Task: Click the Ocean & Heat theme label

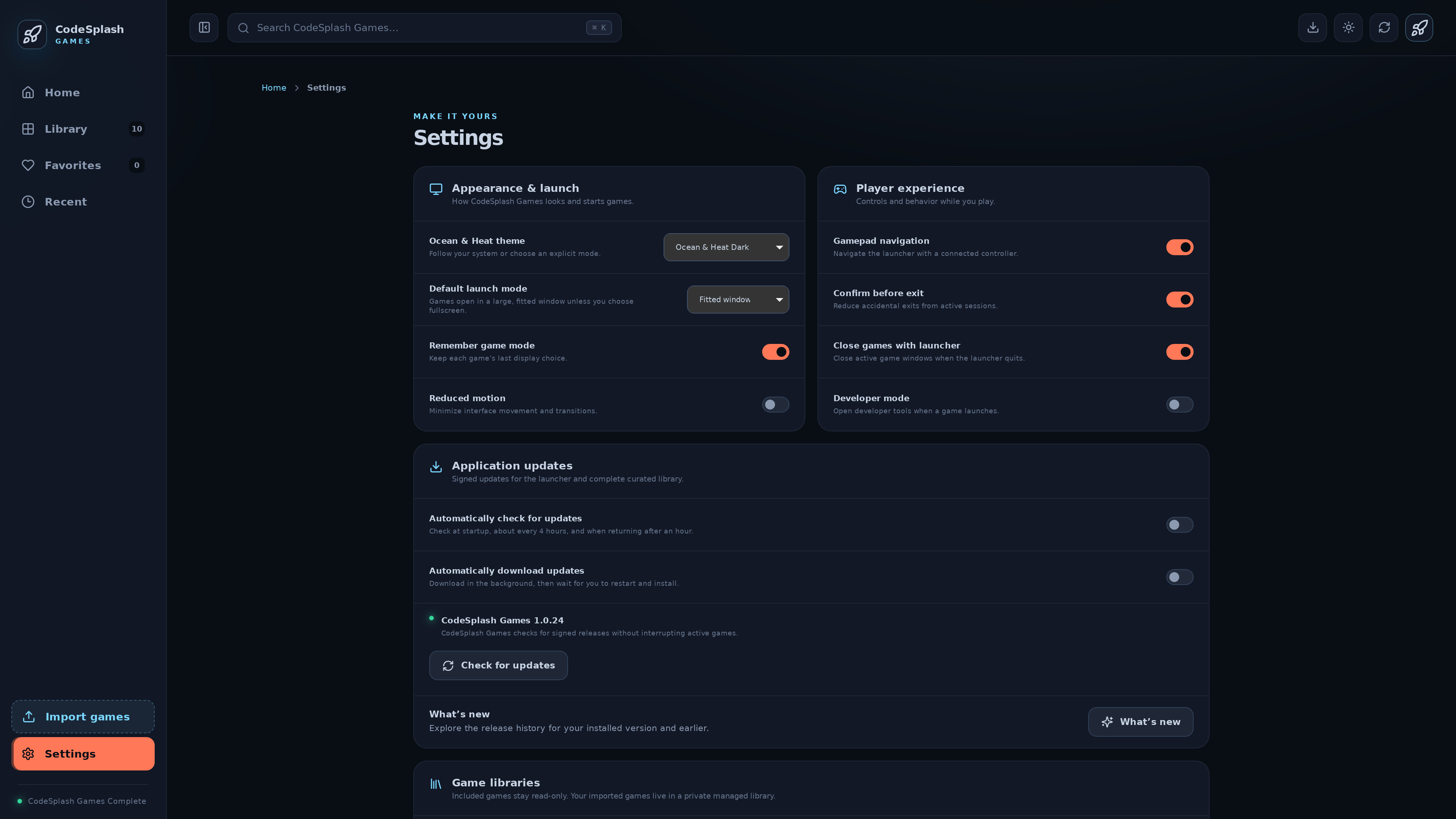Action: (x=477, y=241)
